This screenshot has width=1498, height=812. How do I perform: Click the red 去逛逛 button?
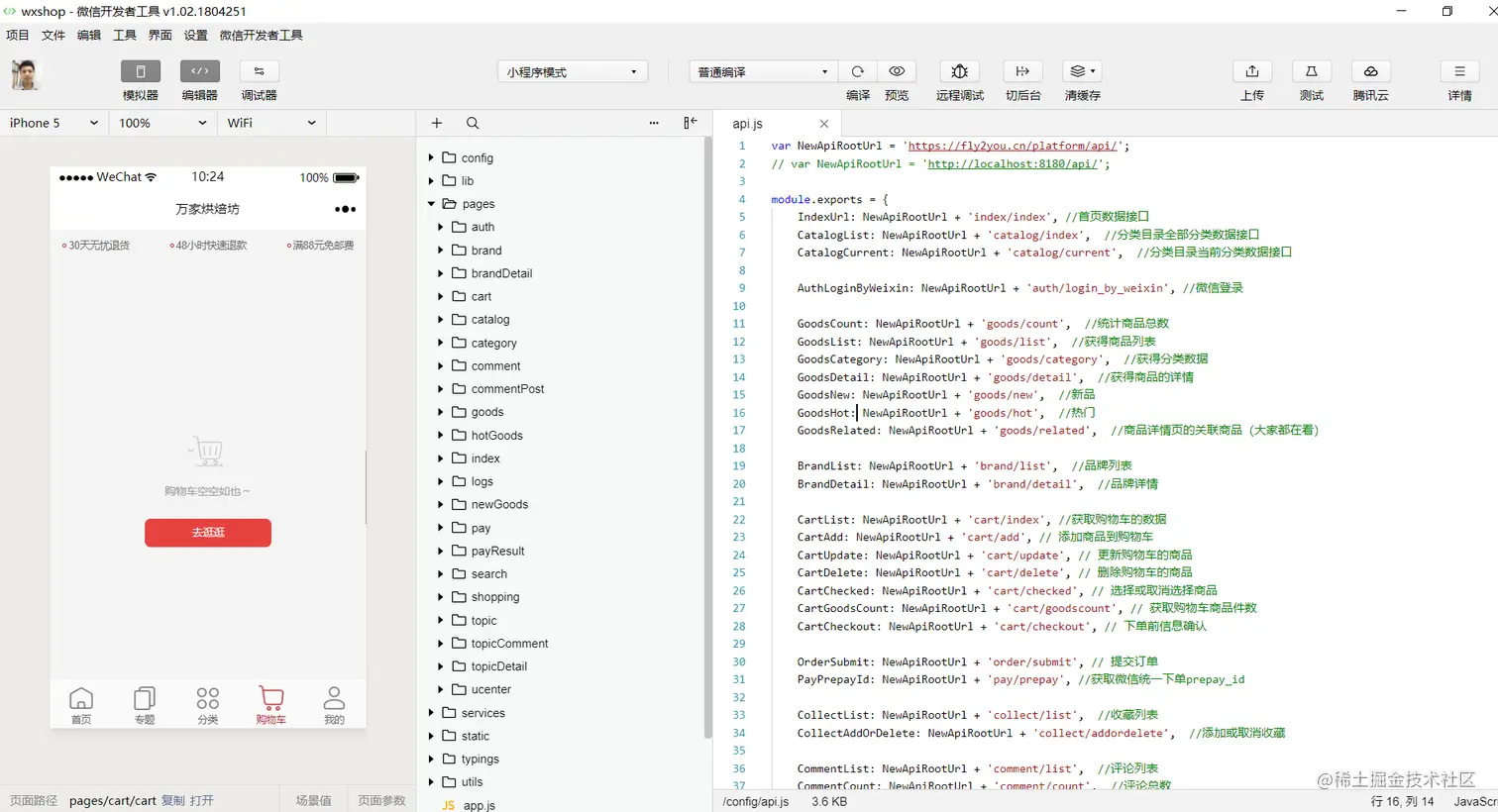[x=208, y=533]
